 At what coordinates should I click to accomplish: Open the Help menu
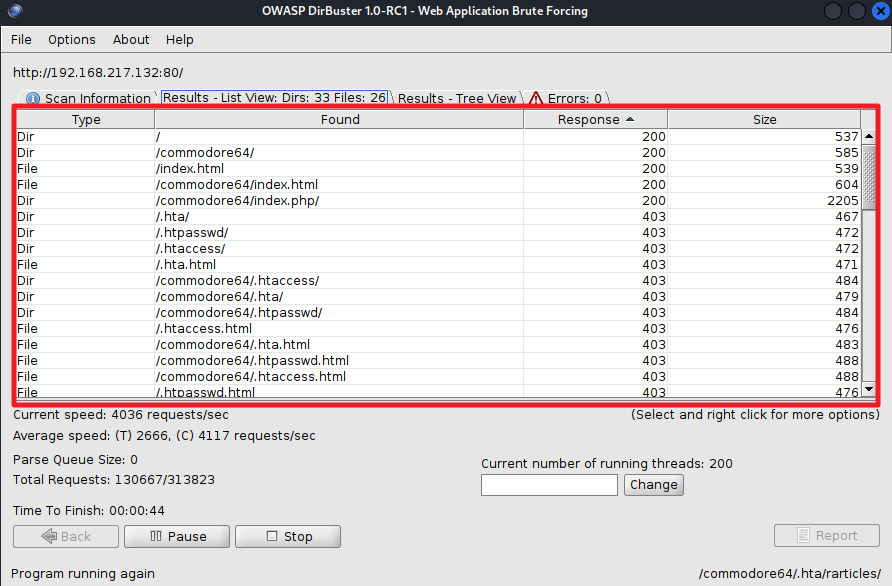click(x=180, y=40)
